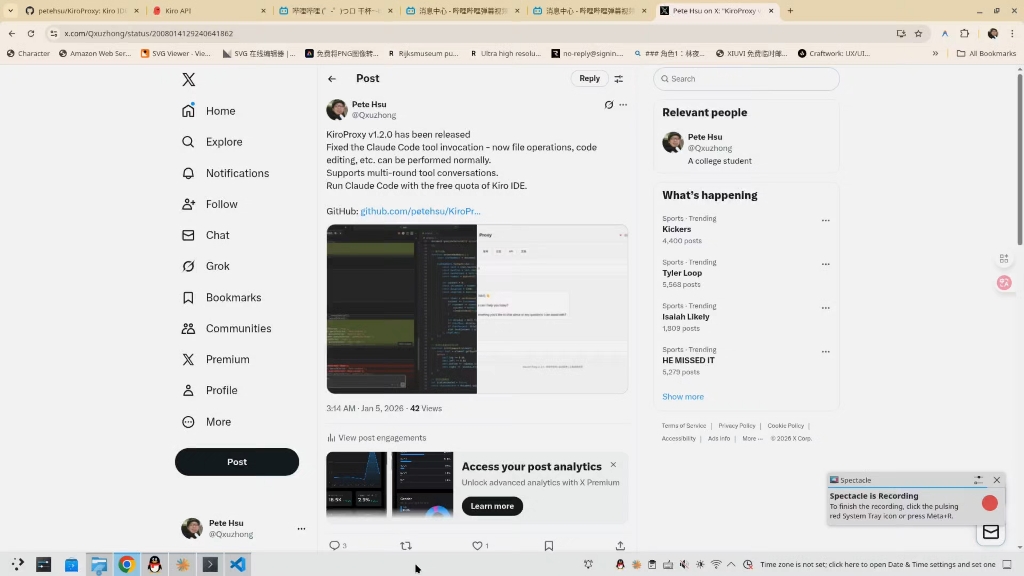Open Chat in the sidebar
Image resolution: width=1024 pixels, height=576 pixels.
point(205,235)
